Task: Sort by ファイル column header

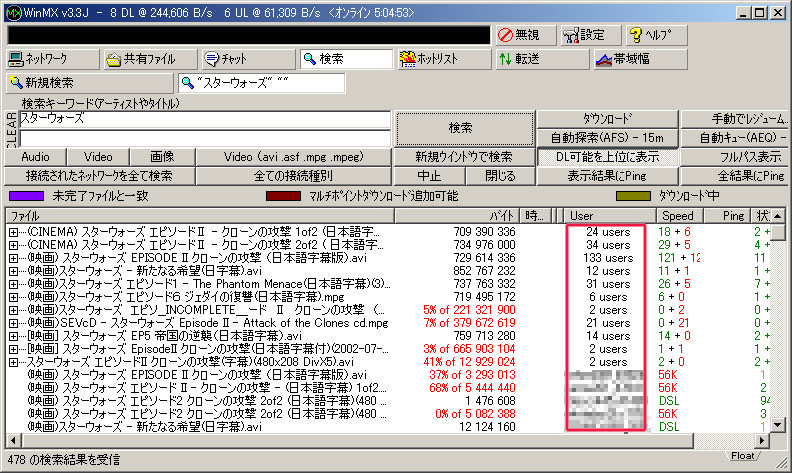Action: click(200, 216)
